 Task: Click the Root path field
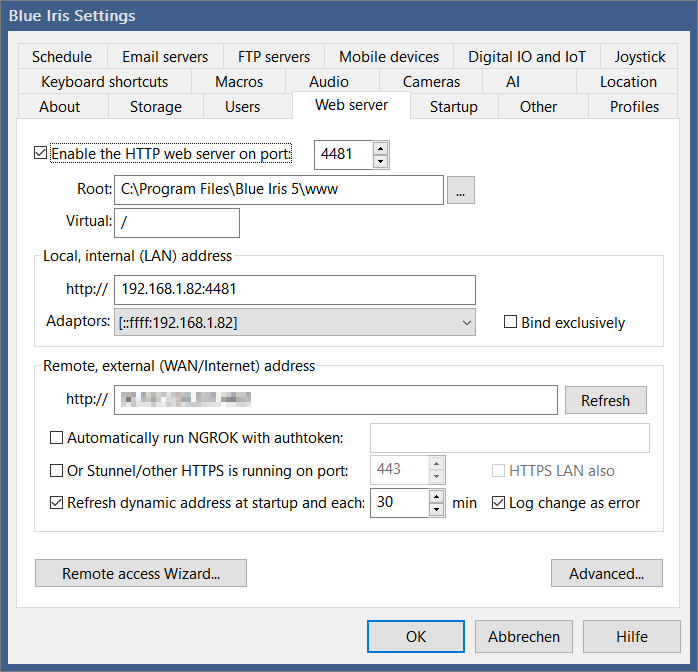pos(279,190)
